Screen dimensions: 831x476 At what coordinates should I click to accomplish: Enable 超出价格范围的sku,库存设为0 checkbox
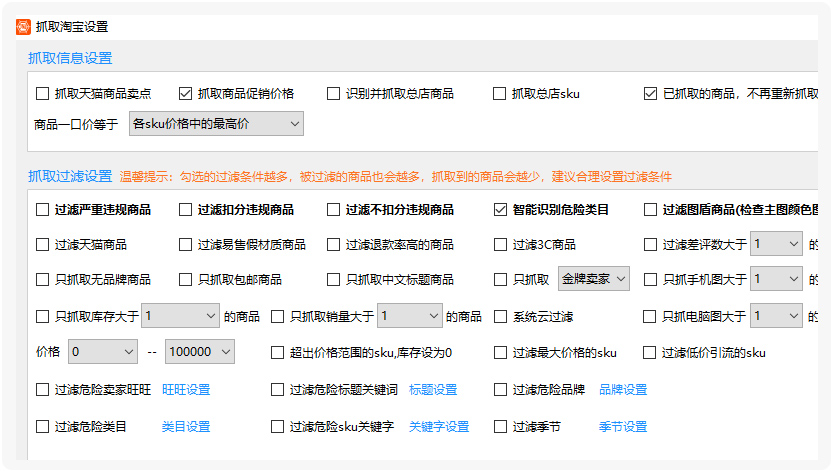pyautogui.click(x=277, y=352)
